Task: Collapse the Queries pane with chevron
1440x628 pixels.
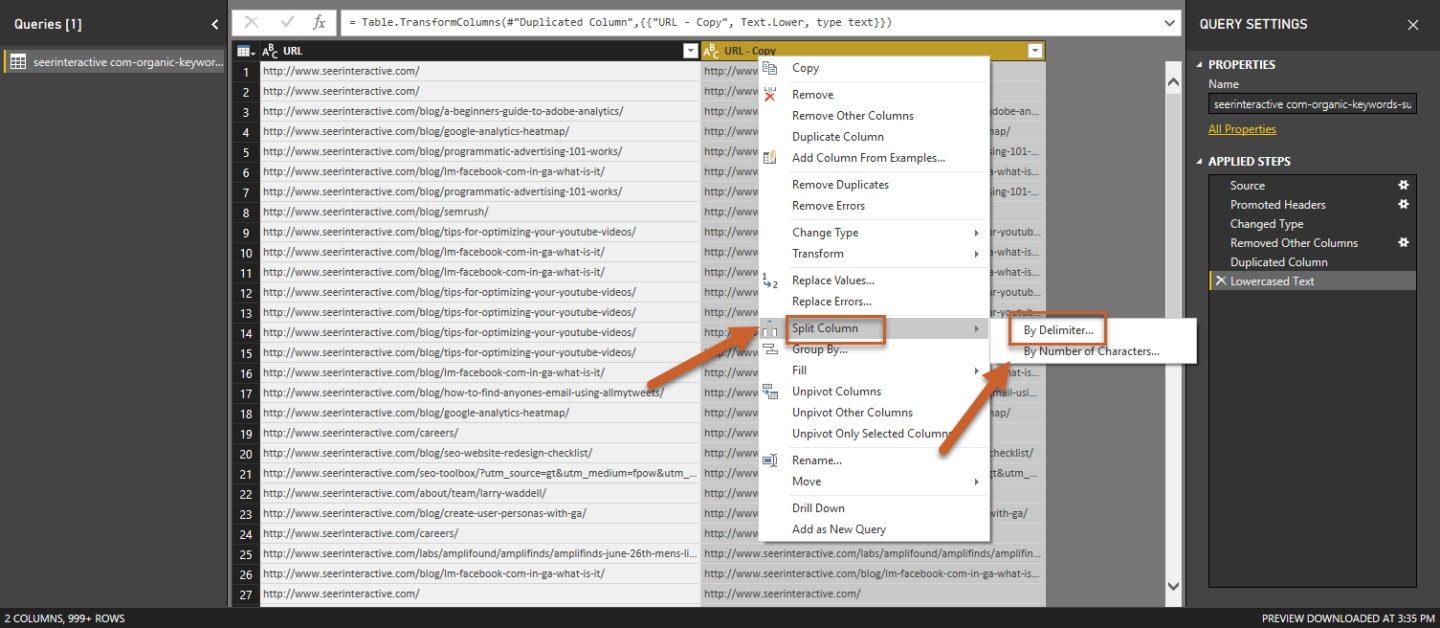Action: click(x=215, y=24)
